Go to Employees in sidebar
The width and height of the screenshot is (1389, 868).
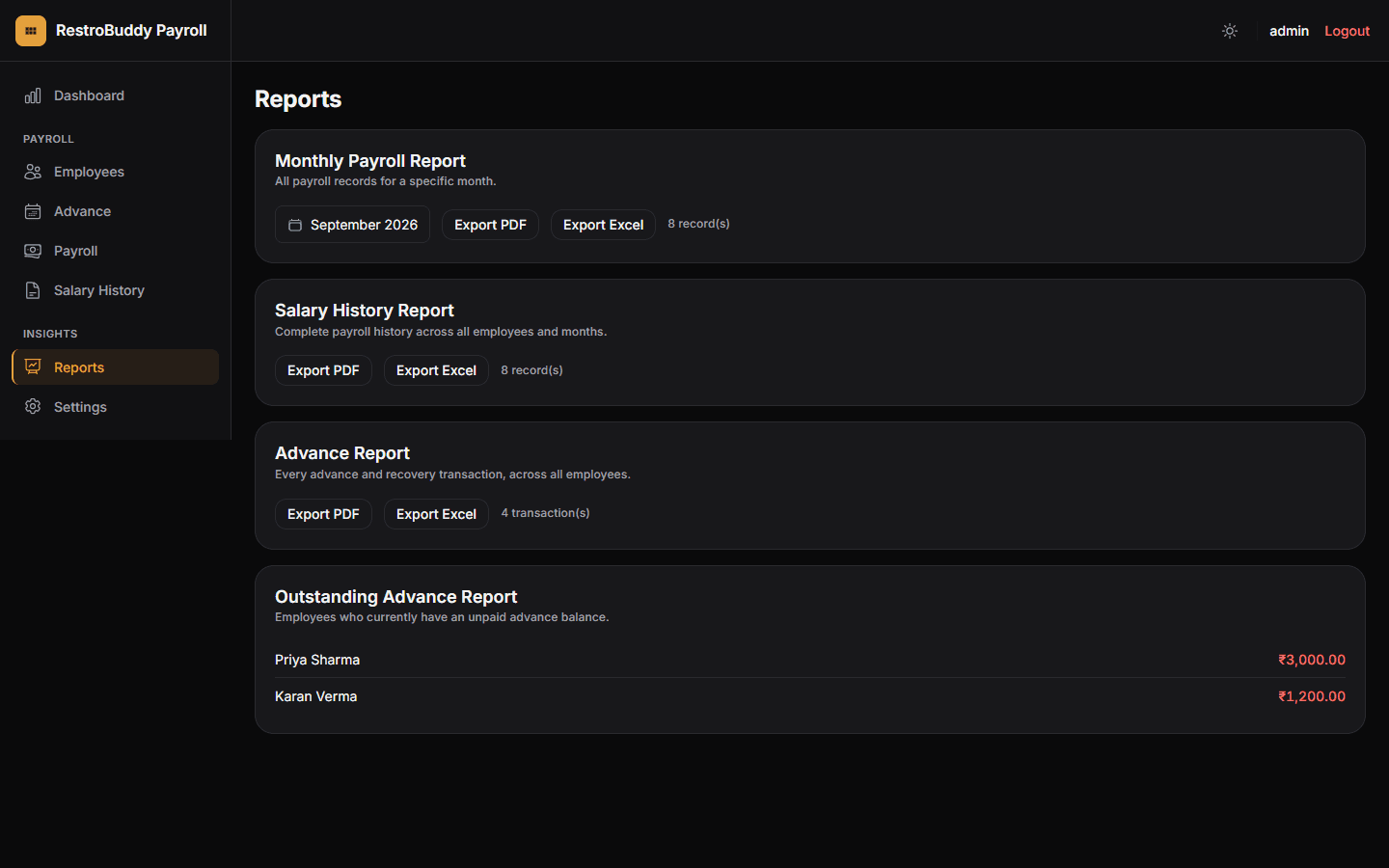tap(115, 172)
